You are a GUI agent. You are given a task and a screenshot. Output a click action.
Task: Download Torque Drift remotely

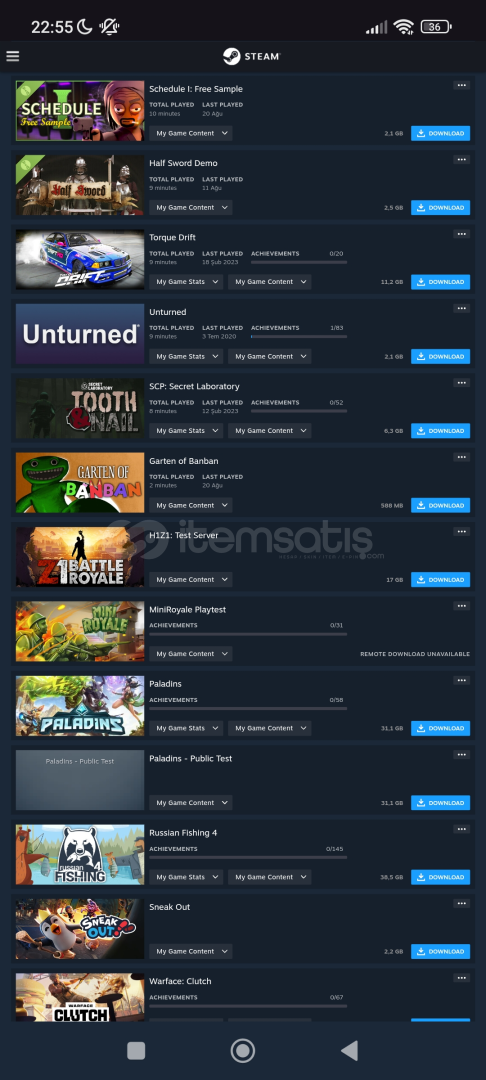pos(441,282)
